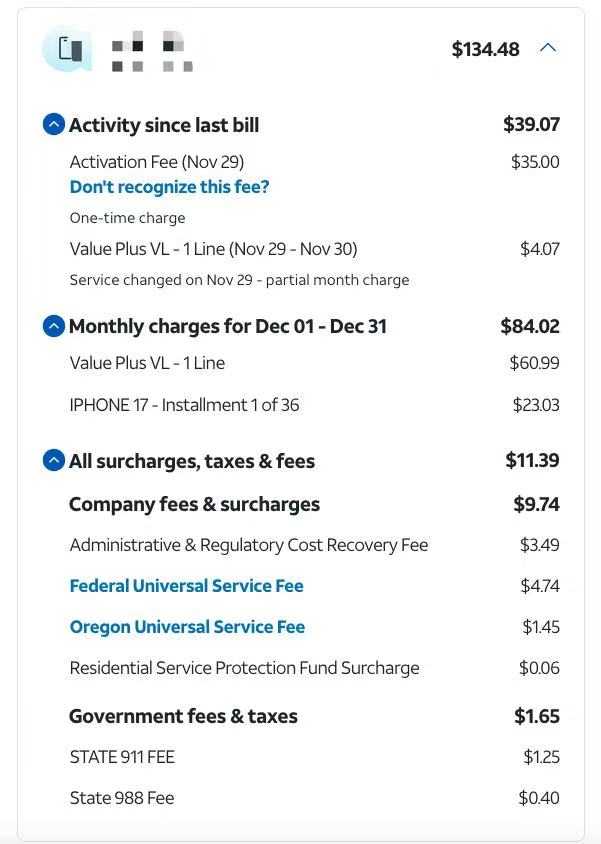Click the $60.99 Value Plus VL monthly charge
This screenshot has height=844, width=601.
pyautogui.click(x=534, y=363)
